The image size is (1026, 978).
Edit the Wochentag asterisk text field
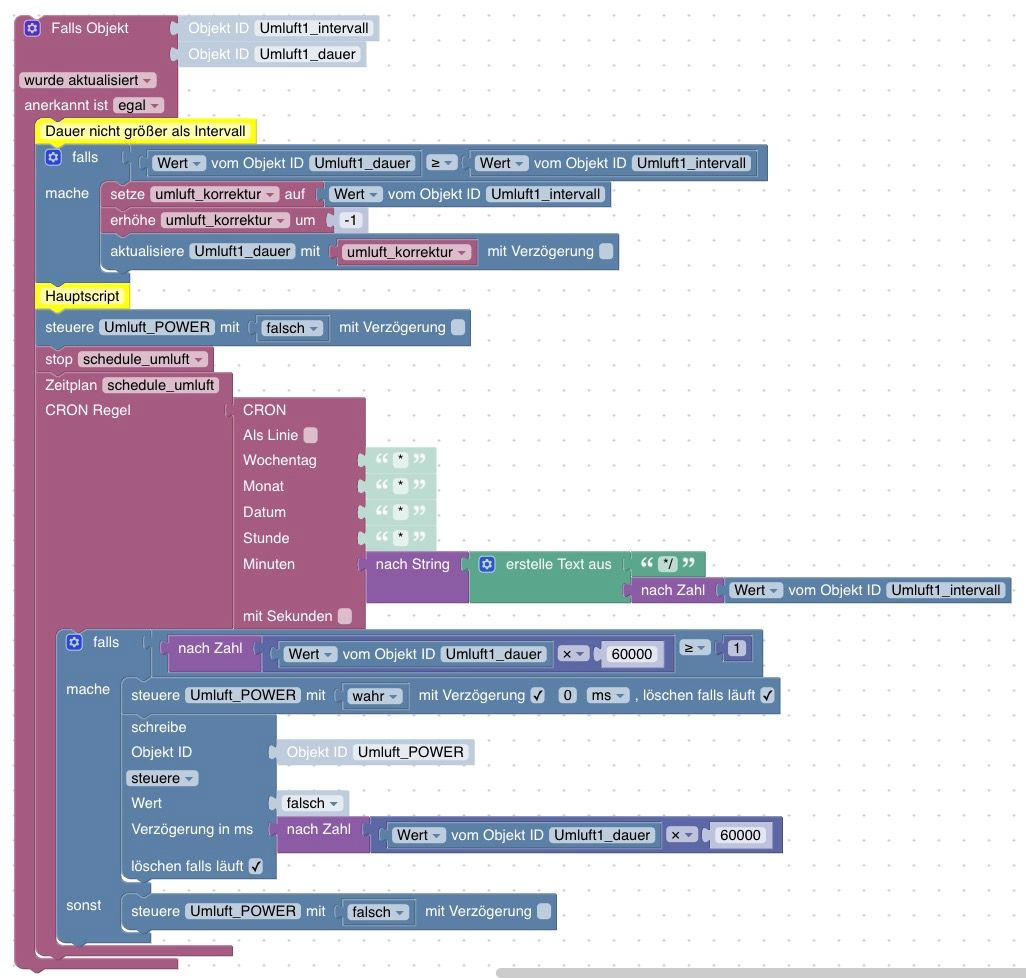(400, 459)
